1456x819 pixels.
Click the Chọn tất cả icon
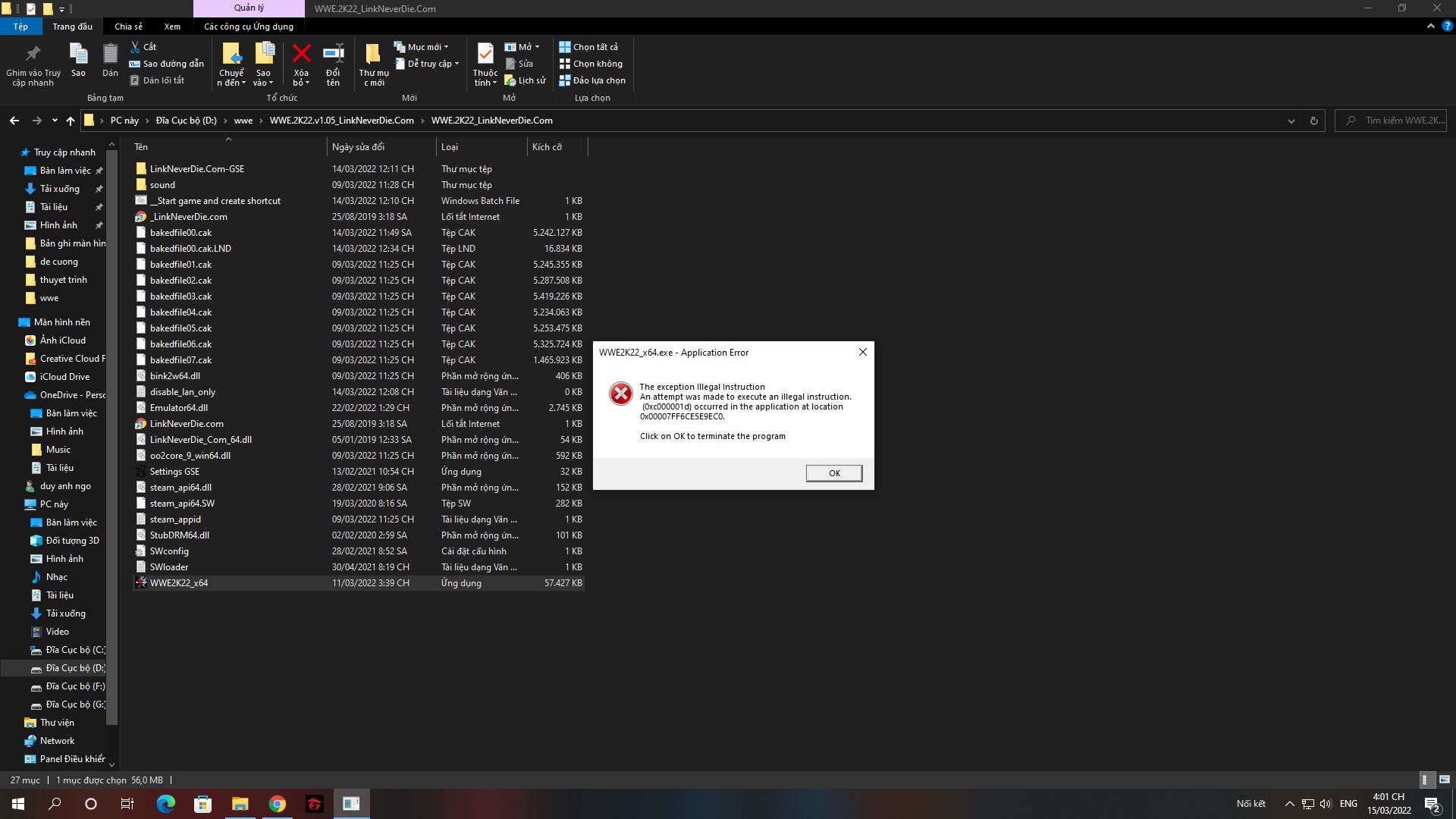coord(565,47)
